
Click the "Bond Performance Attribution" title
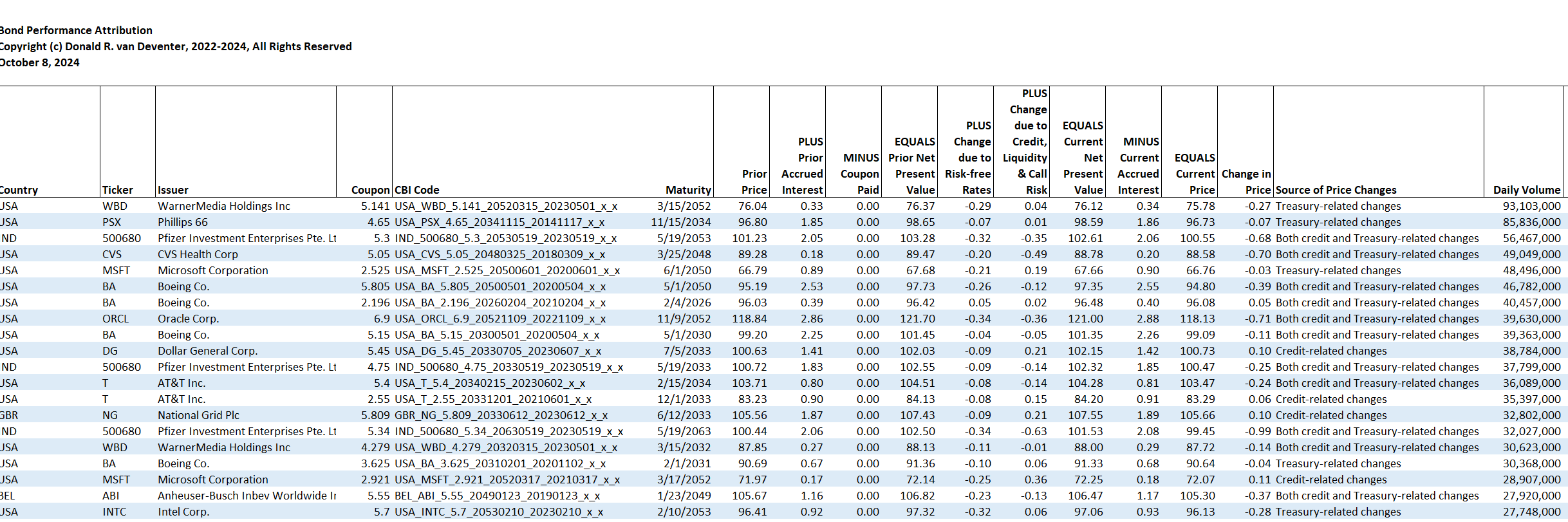(x=76, y=30)
